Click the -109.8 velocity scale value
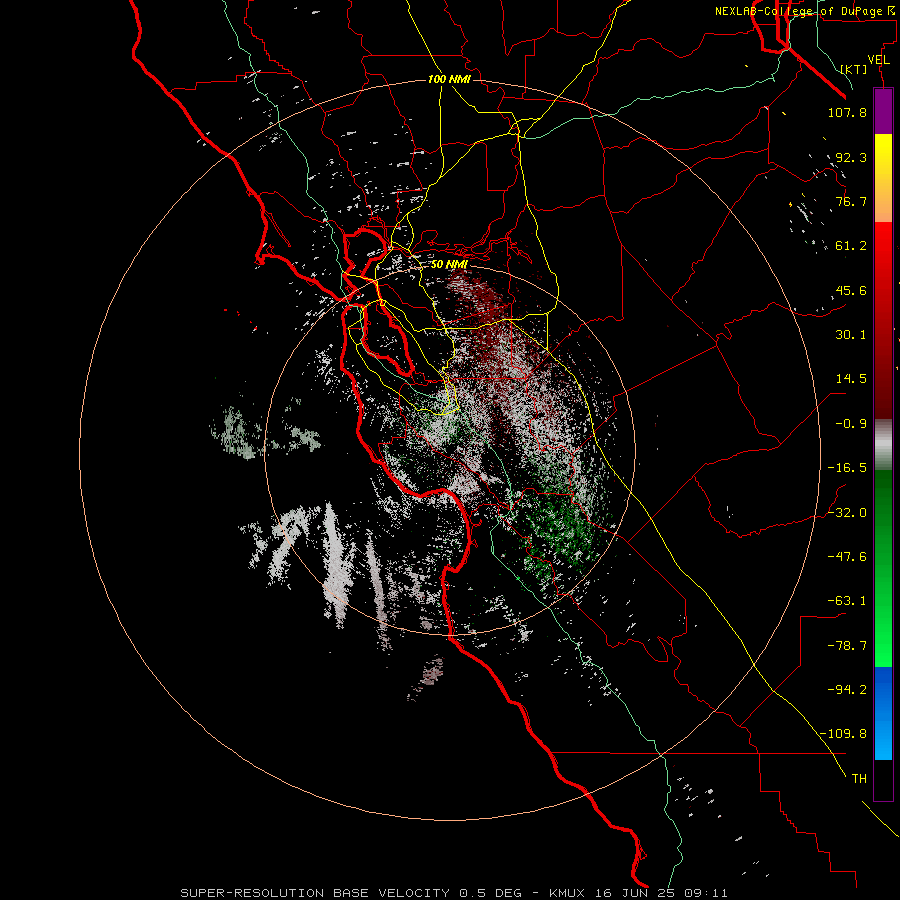 [843, 734]
